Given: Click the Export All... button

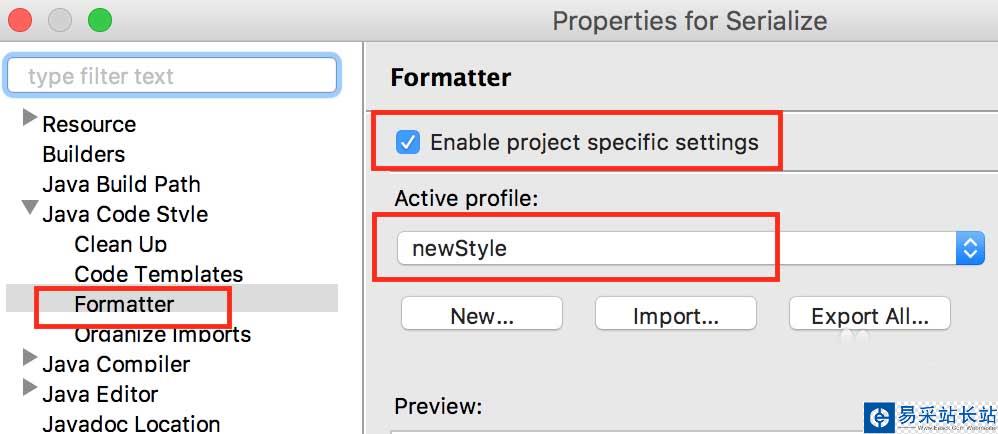Looking at the screenshot, I should tap(869, 316).
